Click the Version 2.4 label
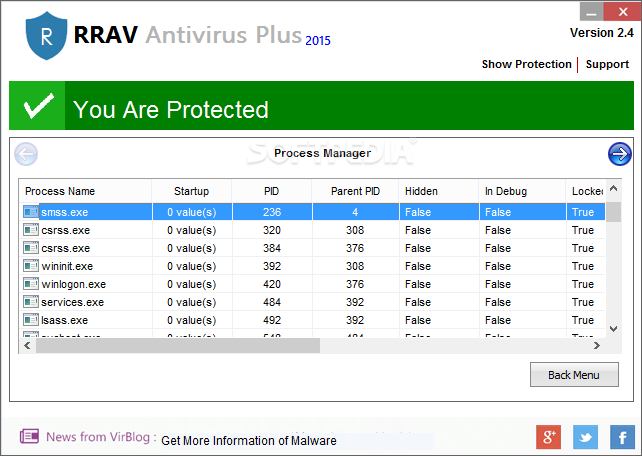The width and height of the screenshot is (642, 456). [602, 33]
